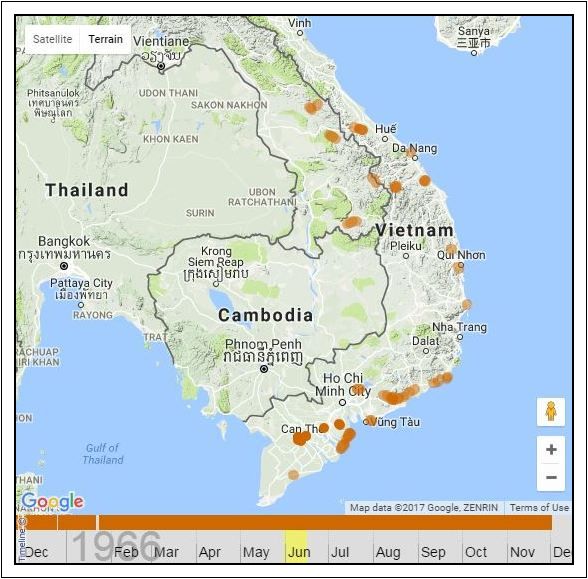588x579 pixels.
Task: Select the orange marker near Vung Tau
Action: 370,421
